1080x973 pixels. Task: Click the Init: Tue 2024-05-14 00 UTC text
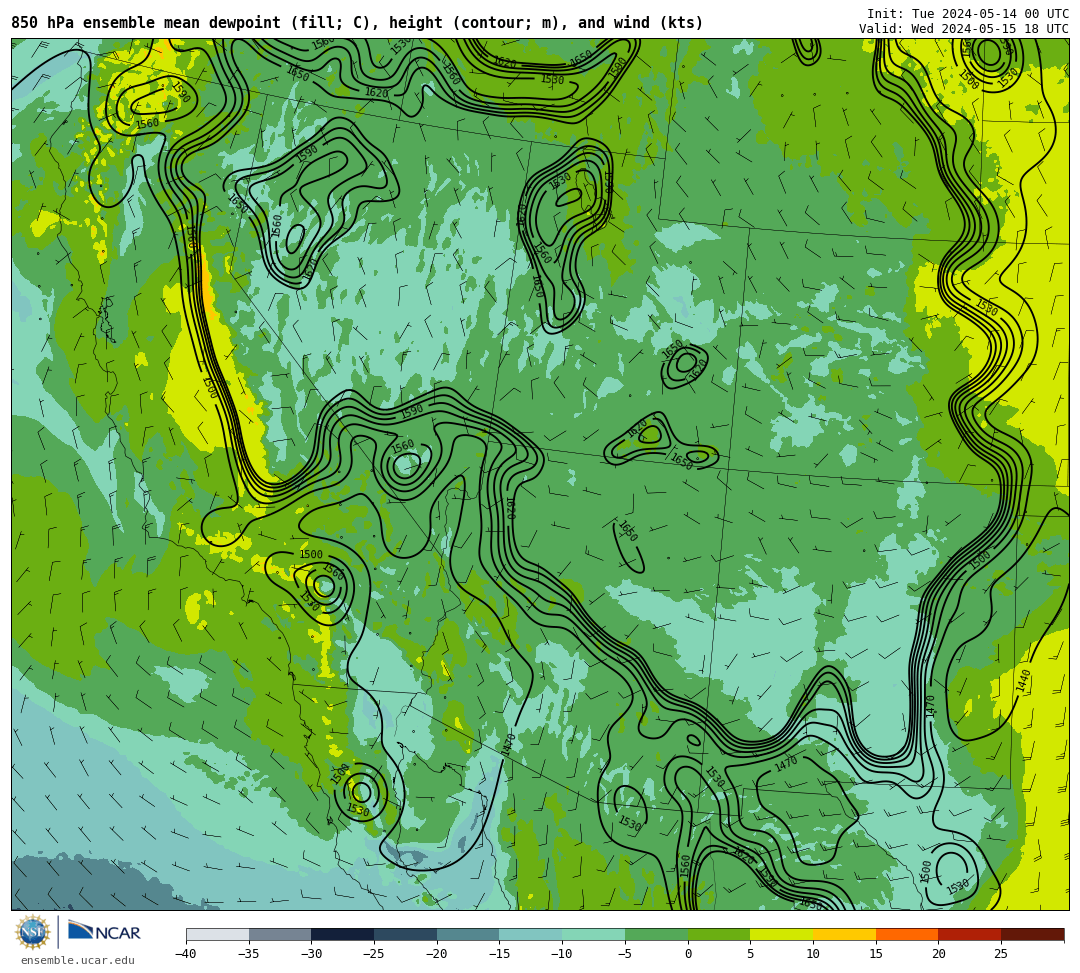coord(968,14)
